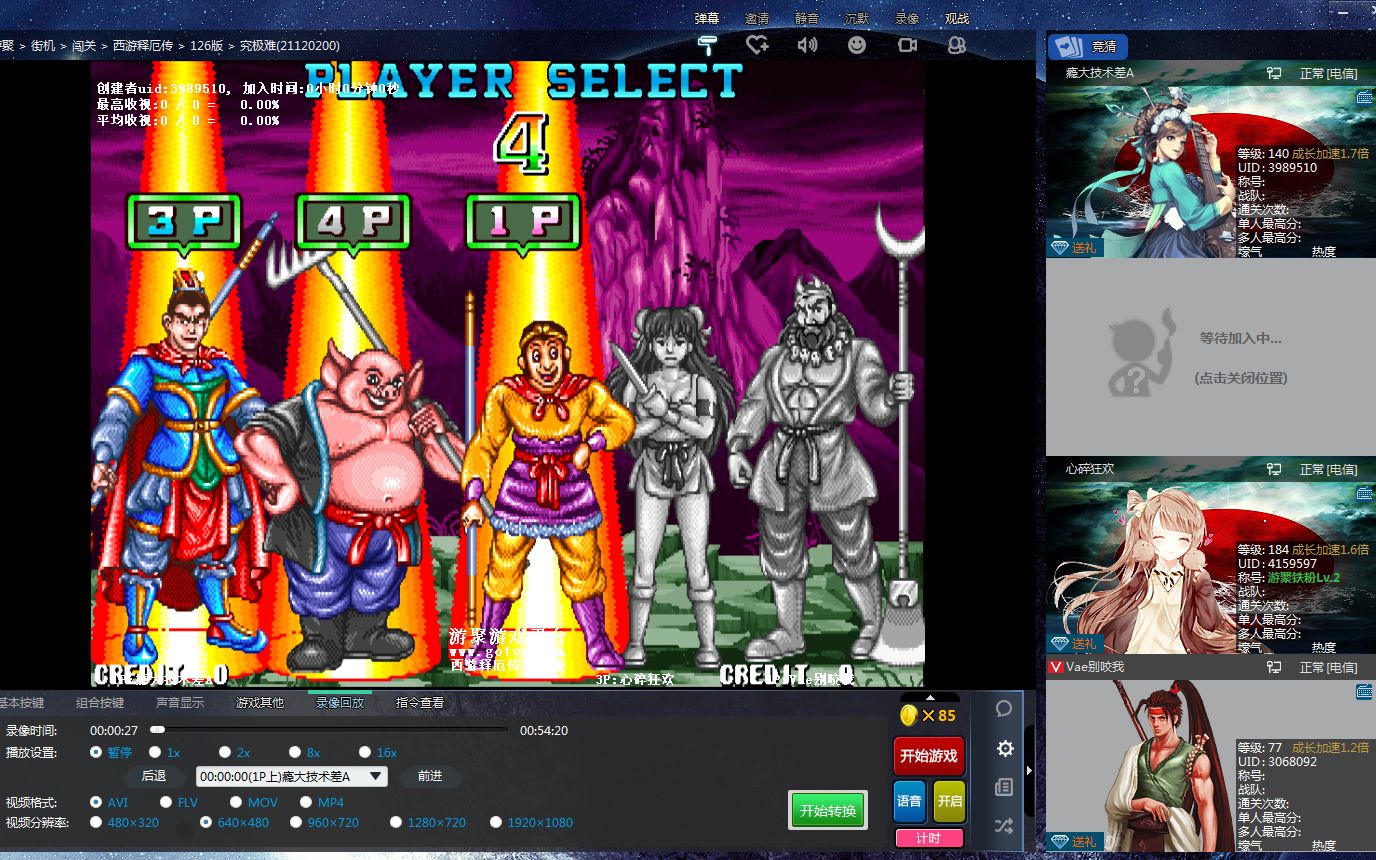Click the red 开始游戏 button

click(929, 756)
